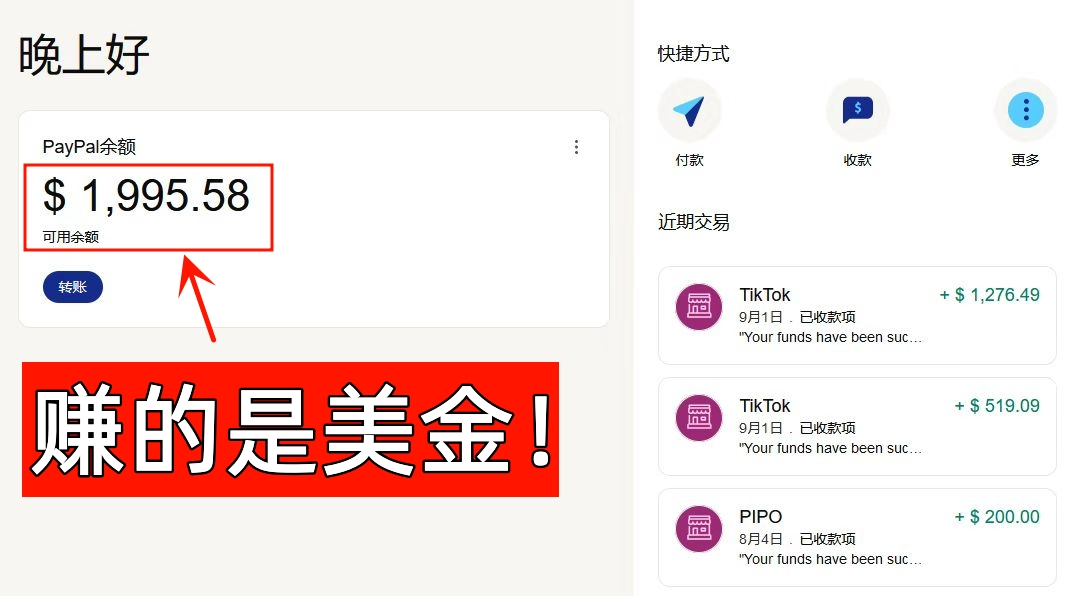This screenshot has width=1077, height=596.
Task: Click the 近期交易 heading
Action: (694, 222)
